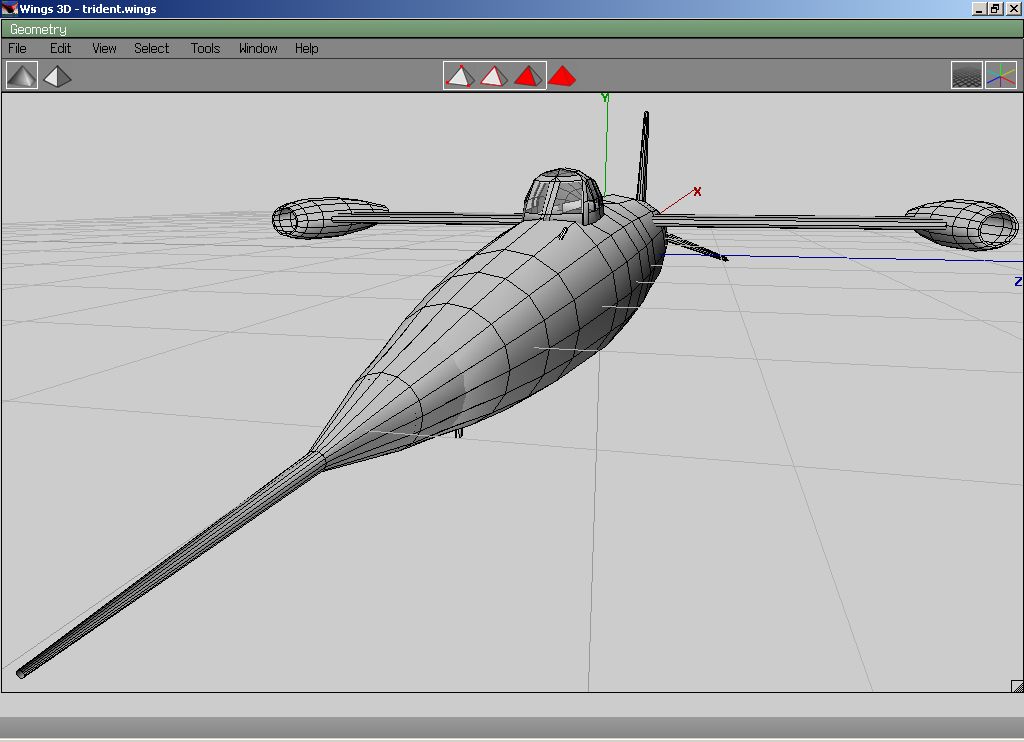The width and height of the screenshot is (1024, 742).
Task: Close the Wings 3D window
Action: 1013,9
